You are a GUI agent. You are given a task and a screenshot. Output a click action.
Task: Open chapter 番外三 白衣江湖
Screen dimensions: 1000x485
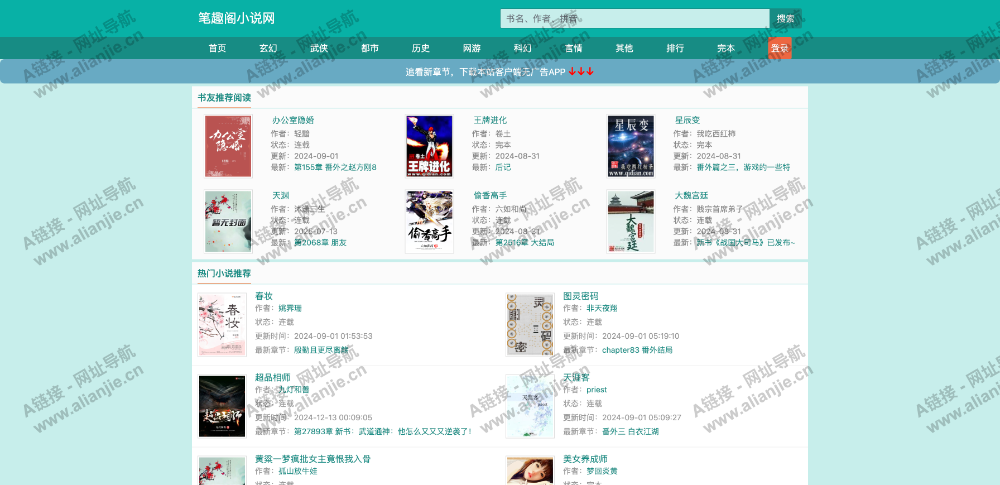(630, 431)
